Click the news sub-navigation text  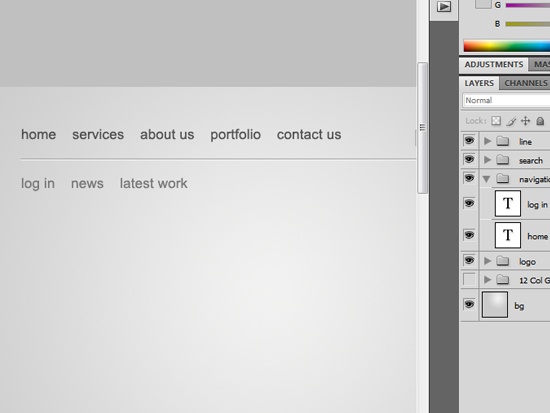pyautogui.click(x=87, y=184)
